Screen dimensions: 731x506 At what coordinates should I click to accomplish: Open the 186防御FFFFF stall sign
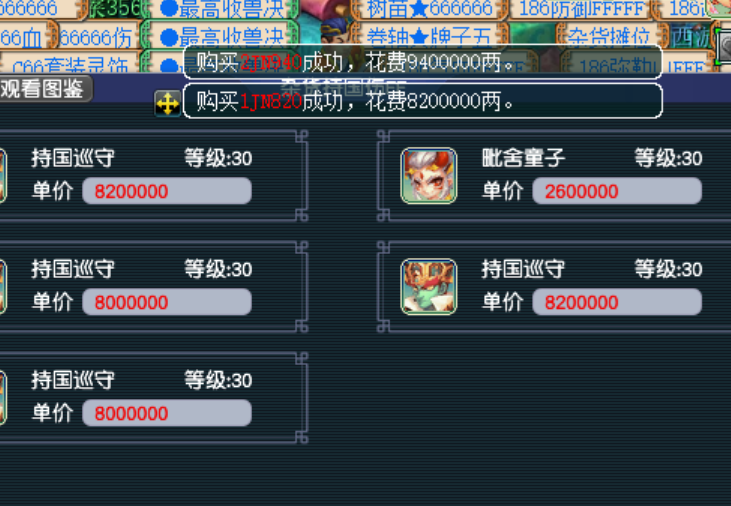coord(581,8)
